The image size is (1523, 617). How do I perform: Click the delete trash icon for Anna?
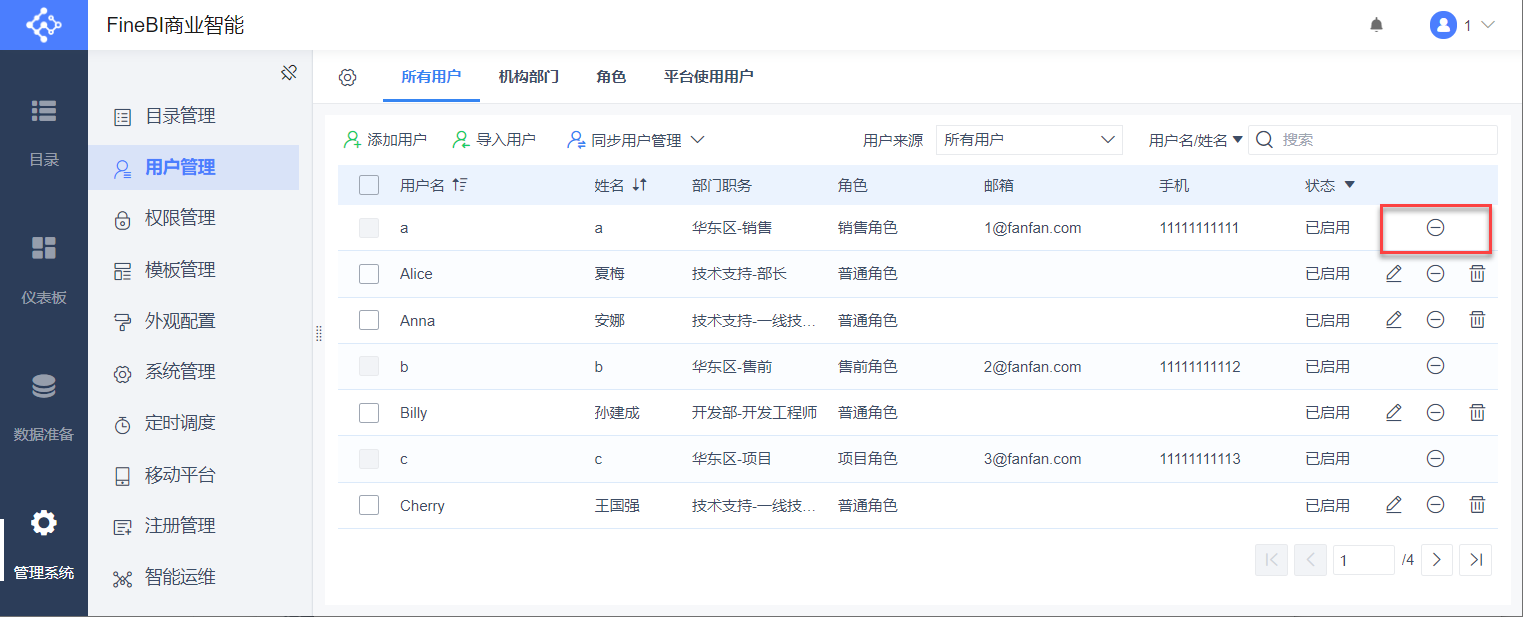coord(1477,320)
